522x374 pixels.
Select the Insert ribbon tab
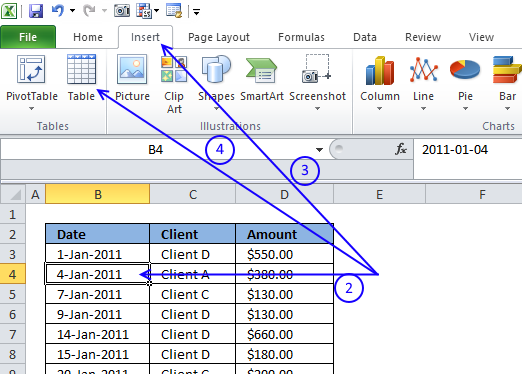click(x=145, y=37)
